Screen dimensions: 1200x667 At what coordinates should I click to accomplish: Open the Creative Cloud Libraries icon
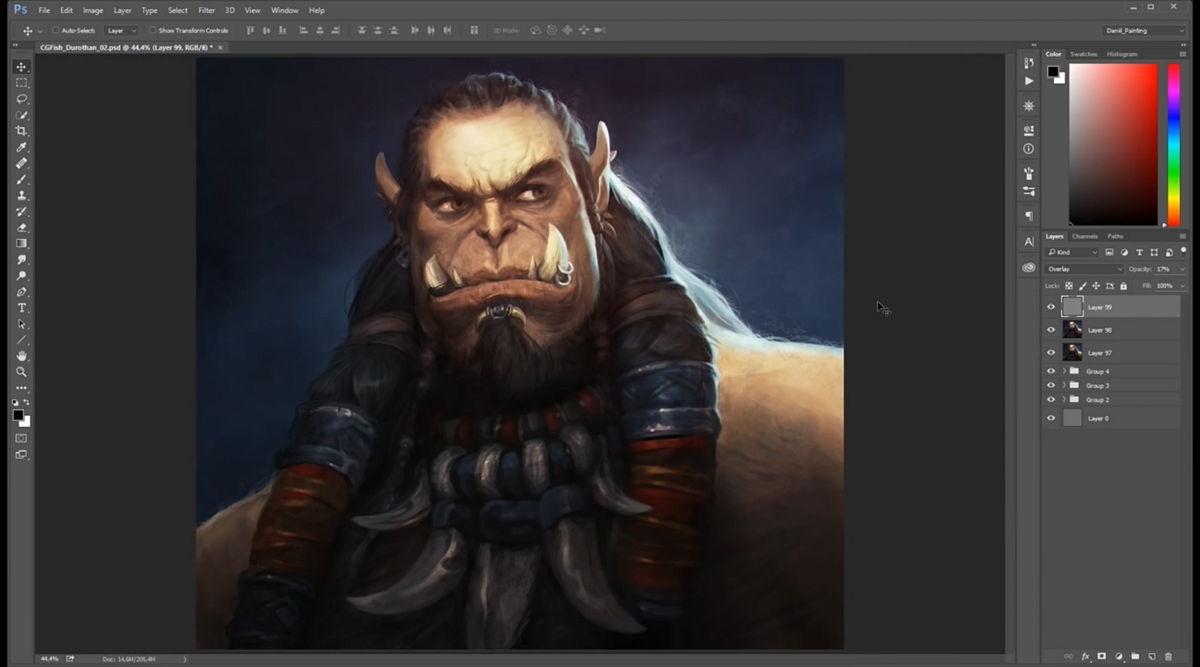click(x=1029, y=267)
